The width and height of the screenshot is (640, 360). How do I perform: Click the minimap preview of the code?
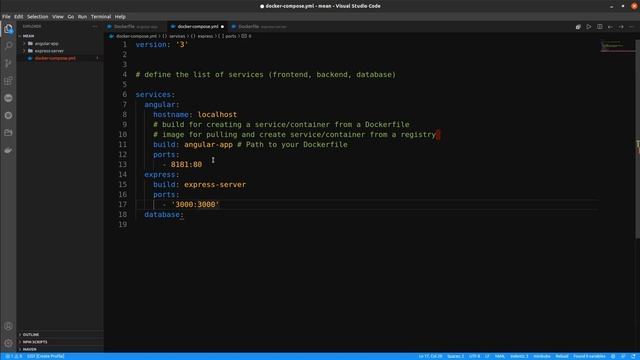[x=618, y=45]
